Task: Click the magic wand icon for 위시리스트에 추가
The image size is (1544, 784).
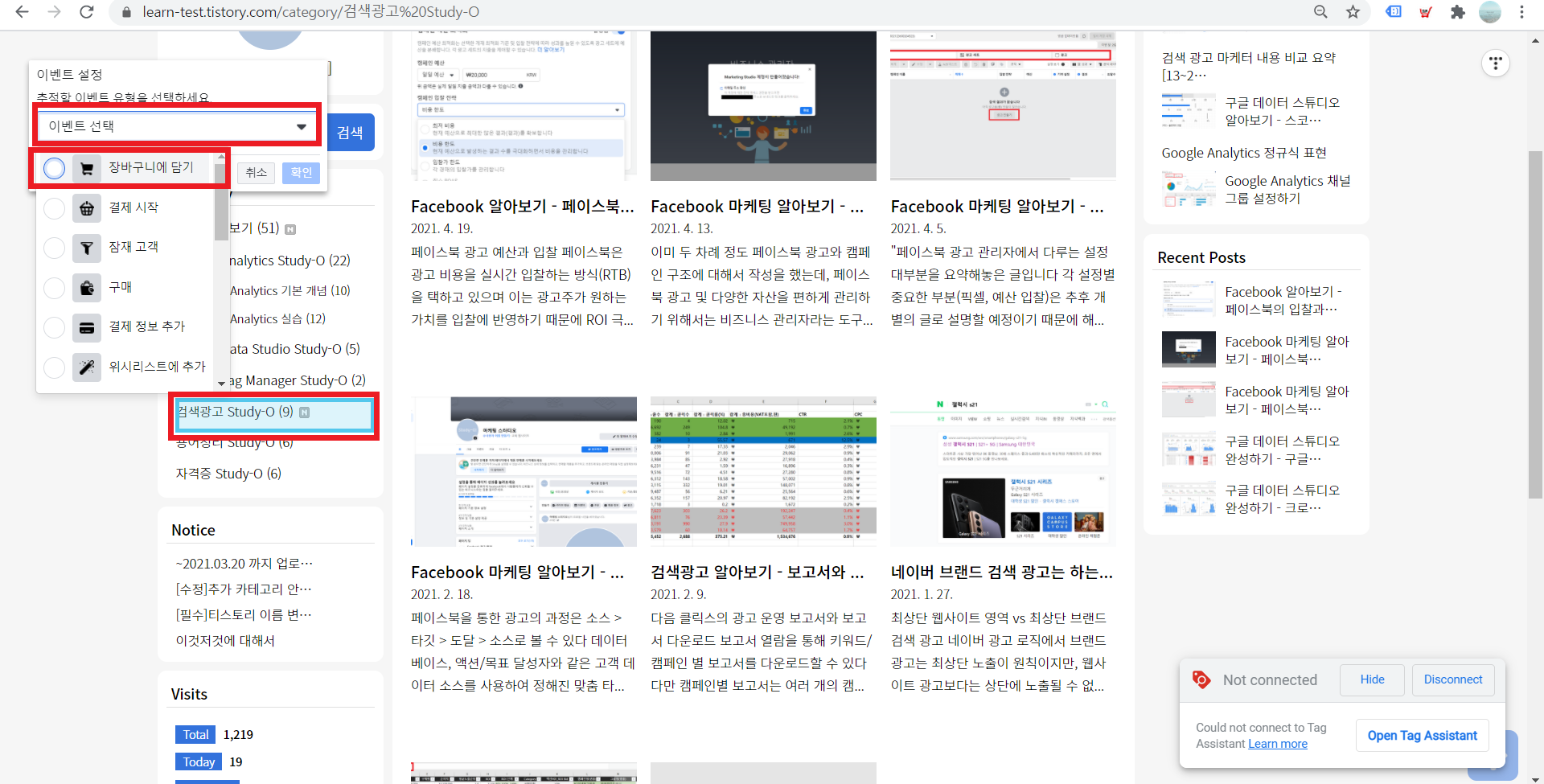Action: pyautogui.click(x=87, y=367)
